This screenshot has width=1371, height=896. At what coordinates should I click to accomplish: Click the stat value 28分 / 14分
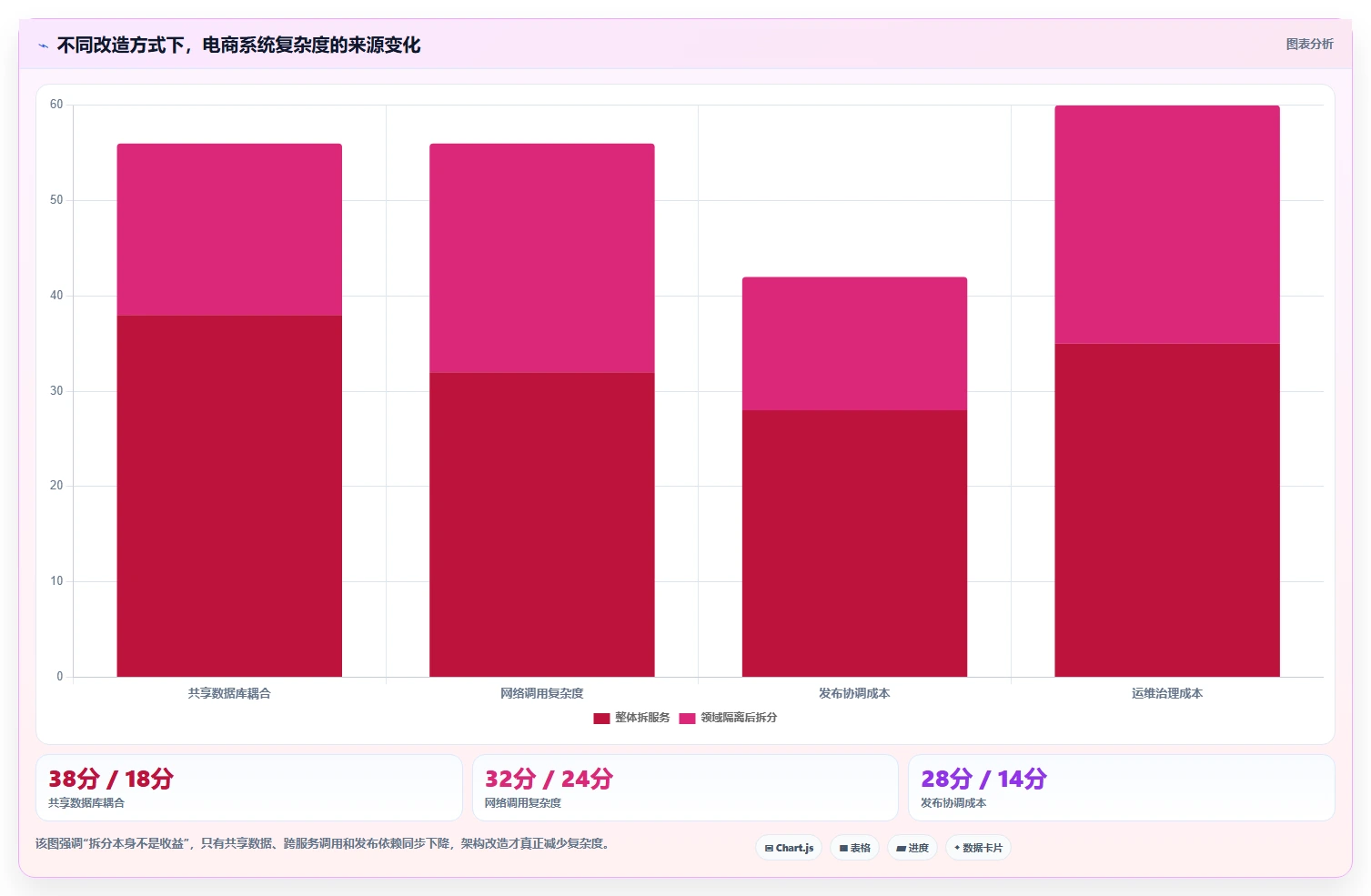(x=983, y=780)
